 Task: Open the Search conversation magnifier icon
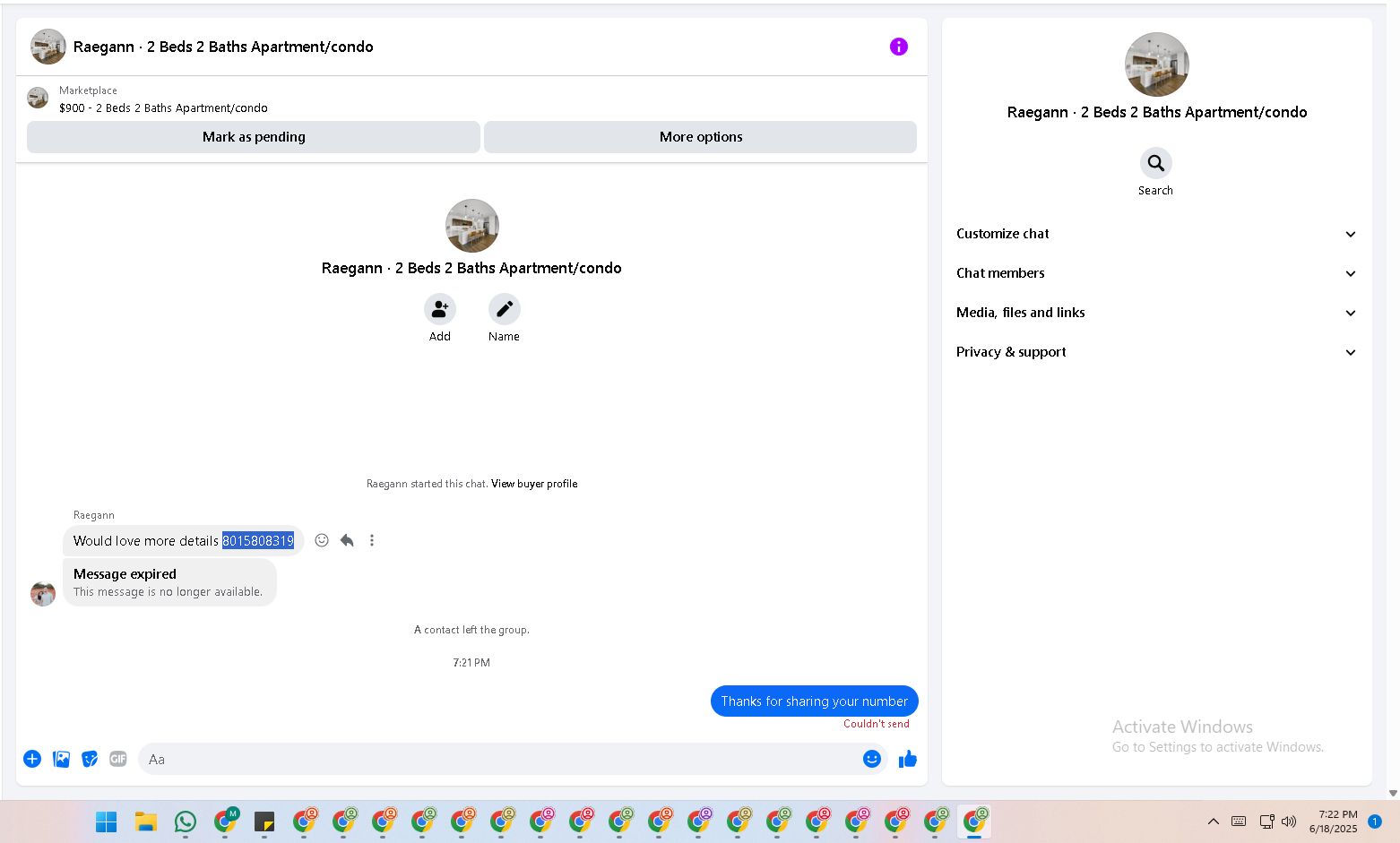1156,163
